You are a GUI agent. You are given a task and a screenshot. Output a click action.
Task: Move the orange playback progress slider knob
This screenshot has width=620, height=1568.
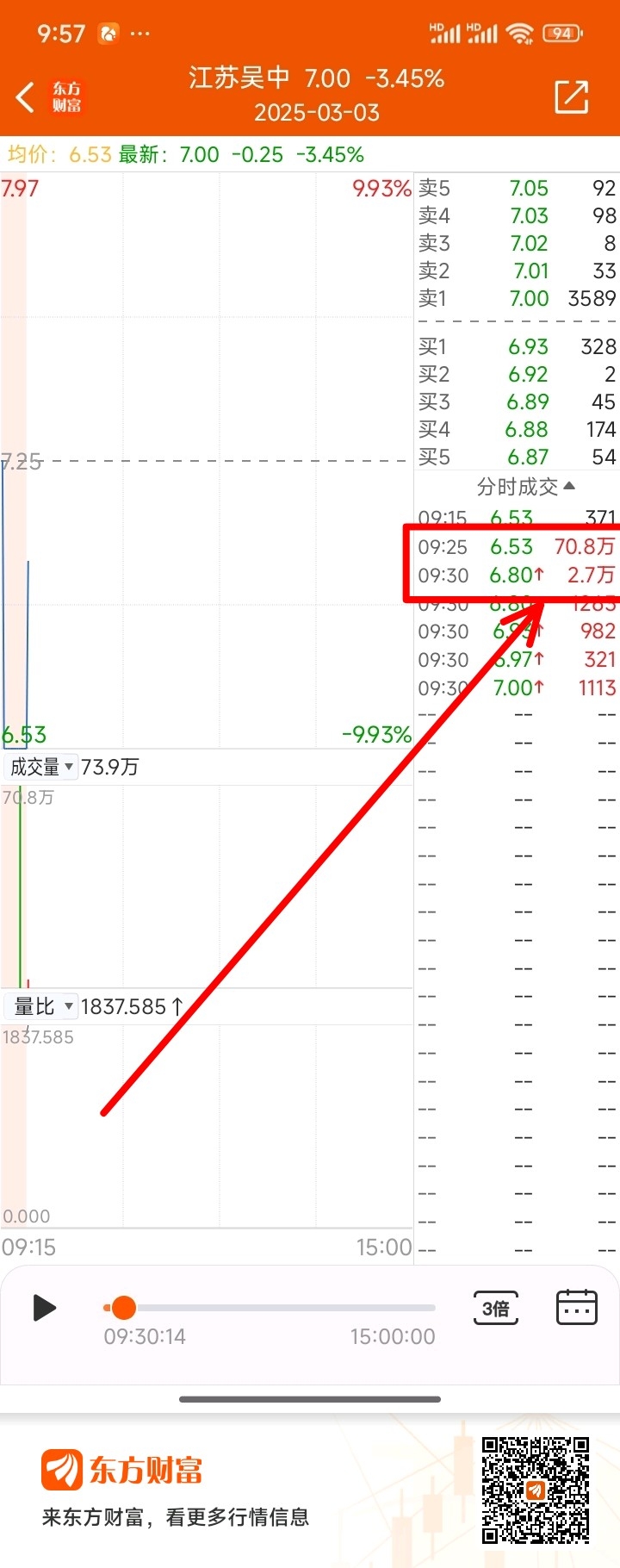point(124,1307)
